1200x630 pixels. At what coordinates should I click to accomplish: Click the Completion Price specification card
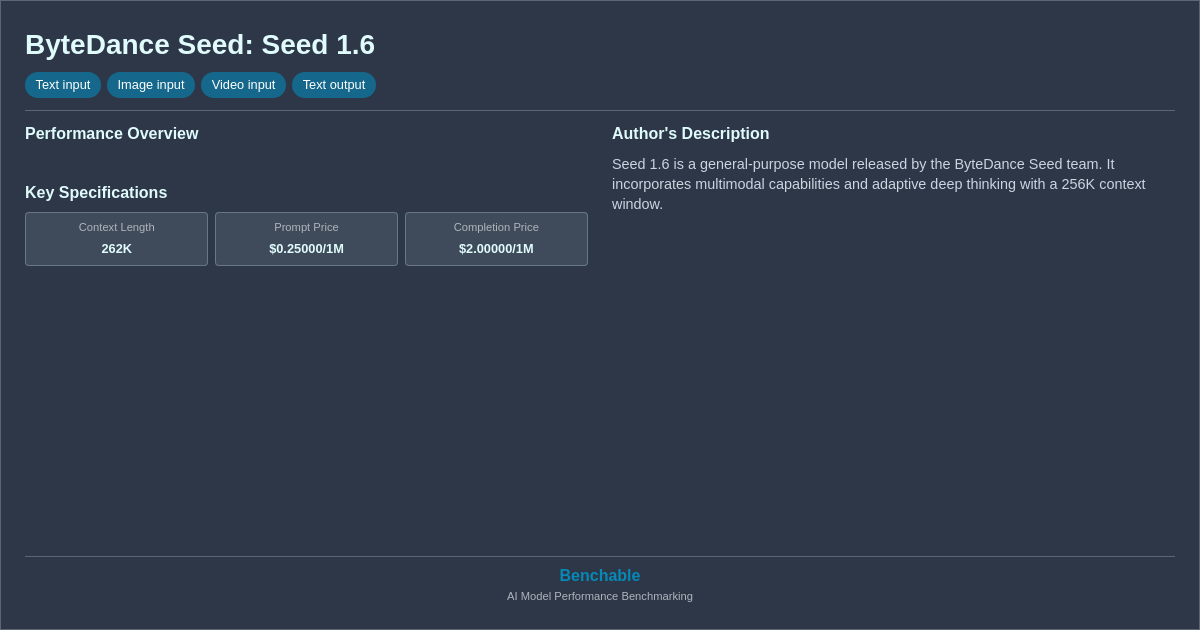coord(496,239)
